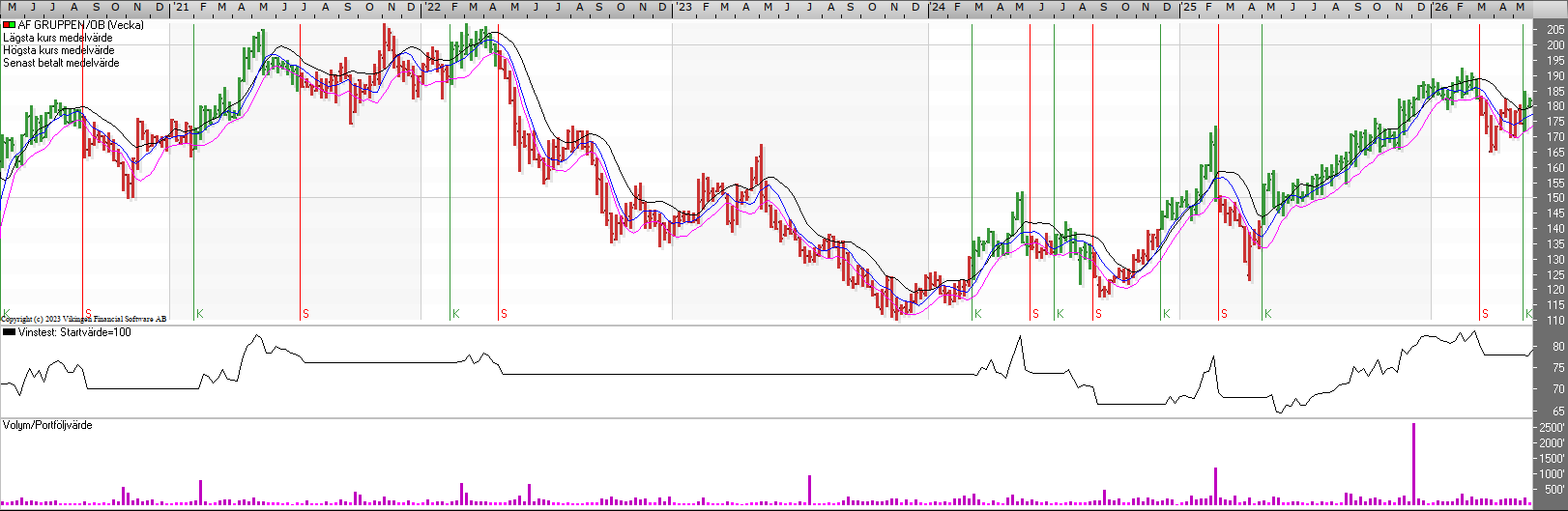This screenshot has width=1568, height=511.
Task: Click the K buy marker at February '21
Action: click(x=200, y=314)
